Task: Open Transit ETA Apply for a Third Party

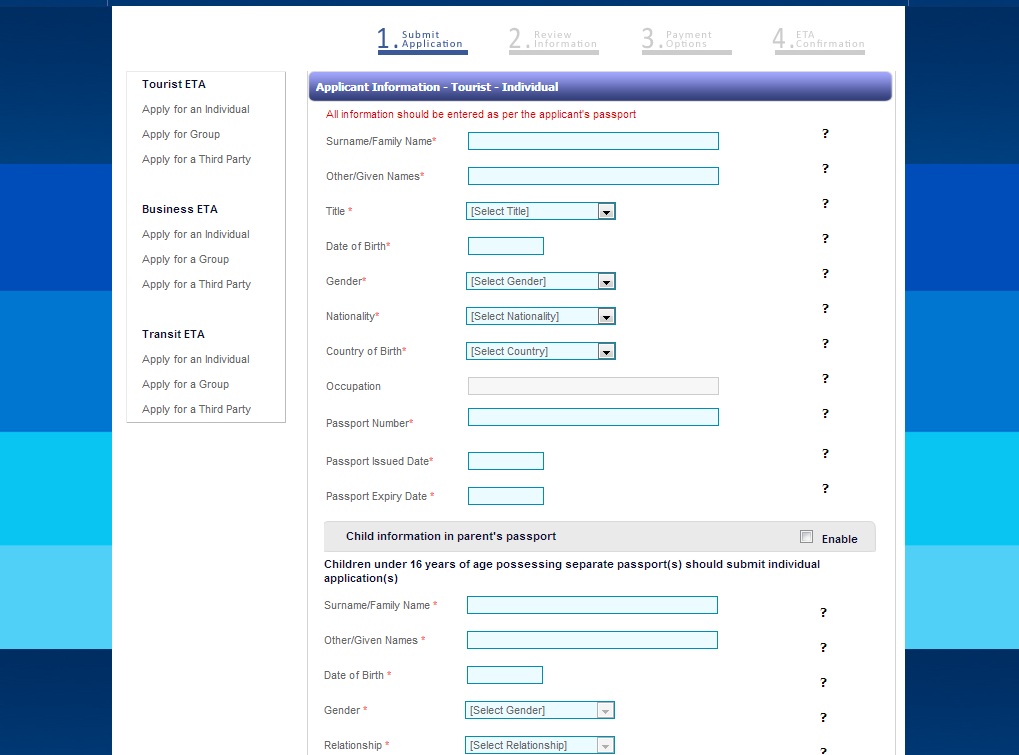Action: click(196, 409)
